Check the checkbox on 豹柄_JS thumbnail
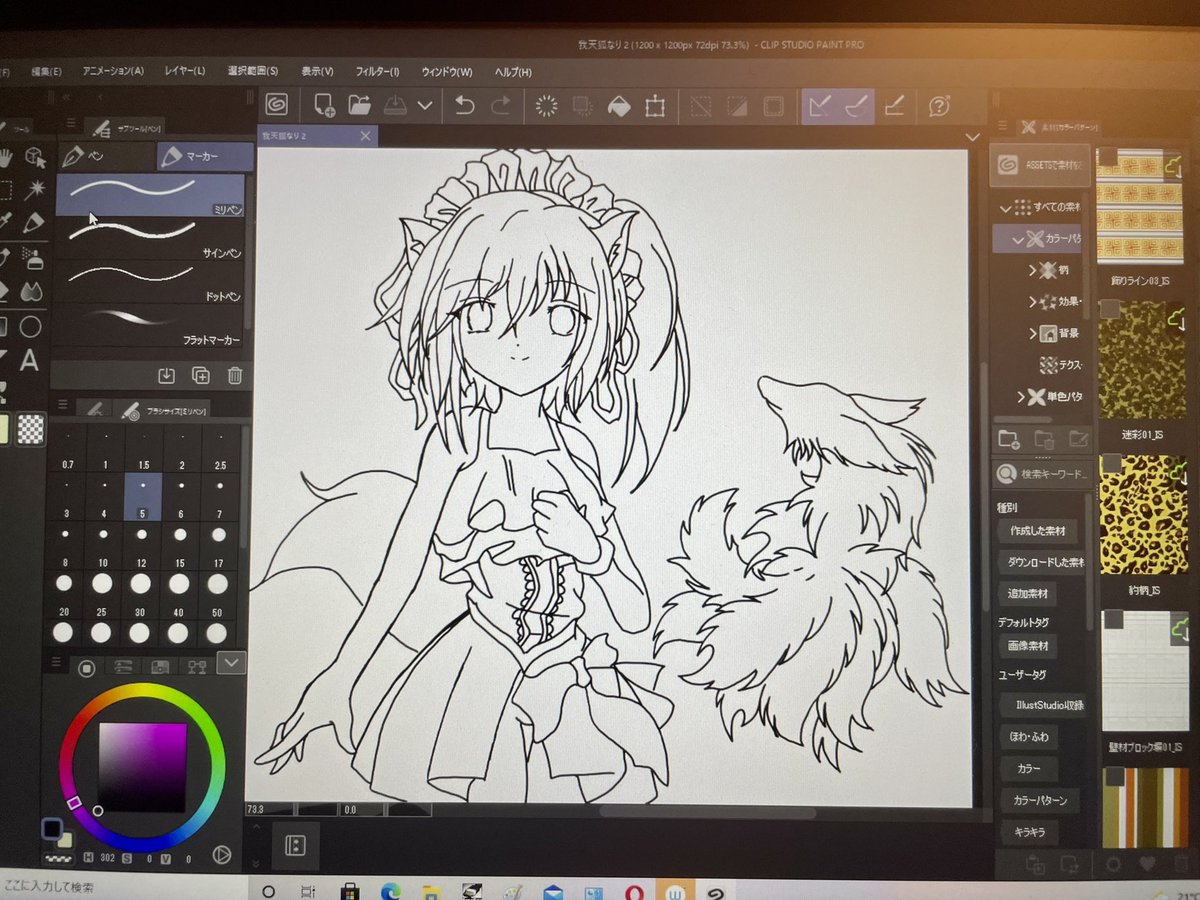Screen dimensions: 1200x900 pos(1110,463)
